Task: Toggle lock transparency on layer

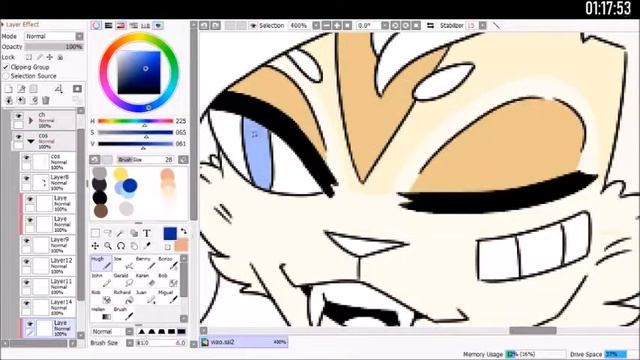Action: pos(29,57)
